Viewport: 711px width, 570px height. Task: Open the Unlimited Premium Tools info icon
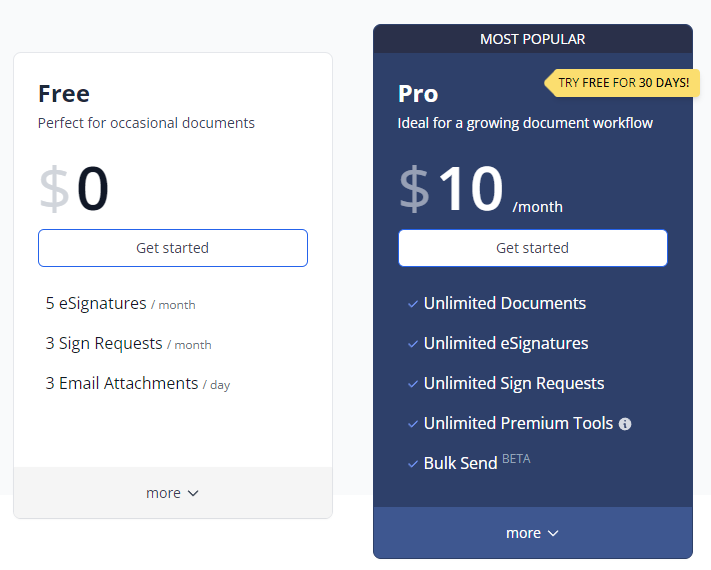pos(625,424)
